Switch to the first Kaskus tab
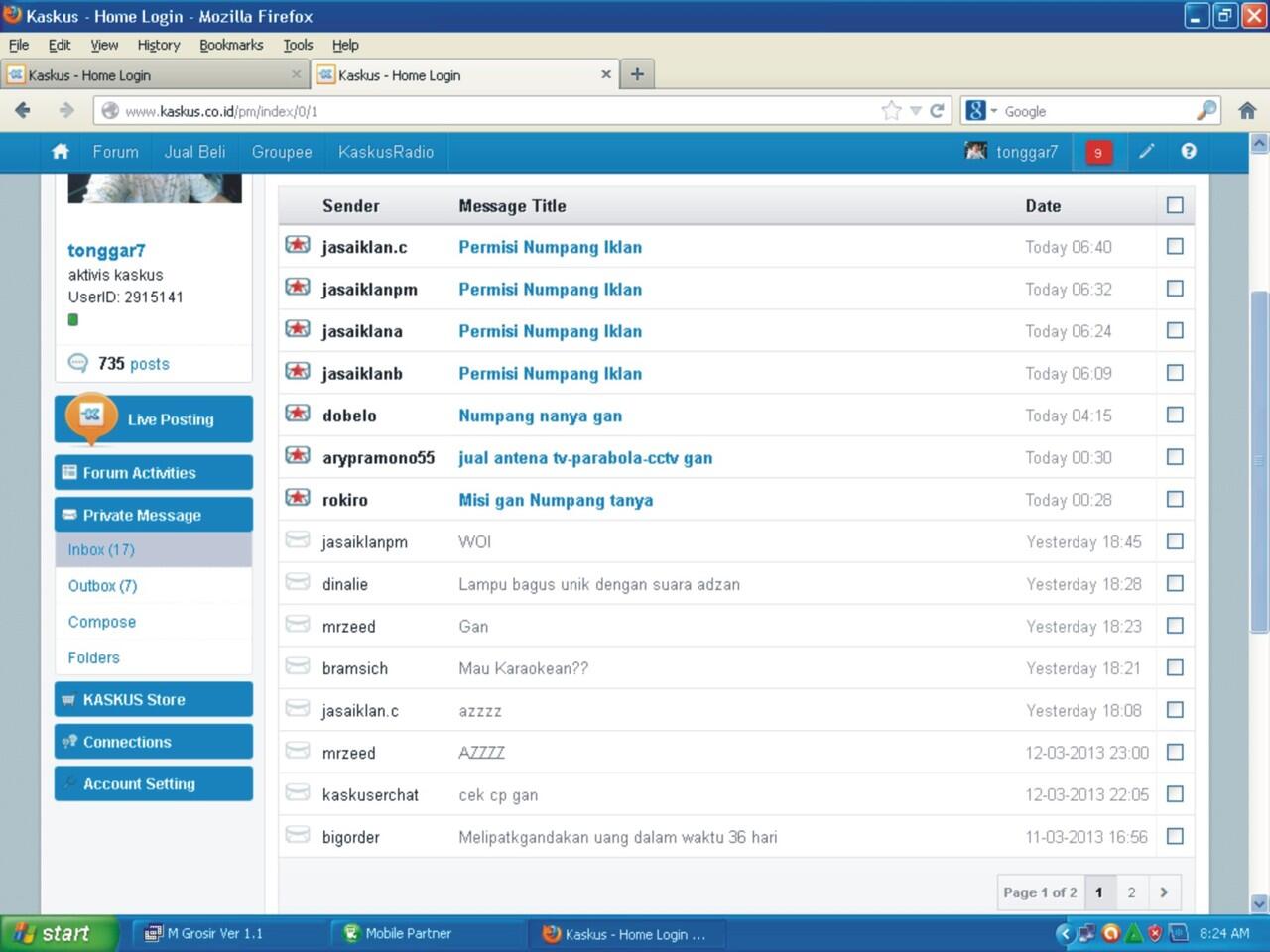Screen dimensions: 1270x952 tap(154, 74)
